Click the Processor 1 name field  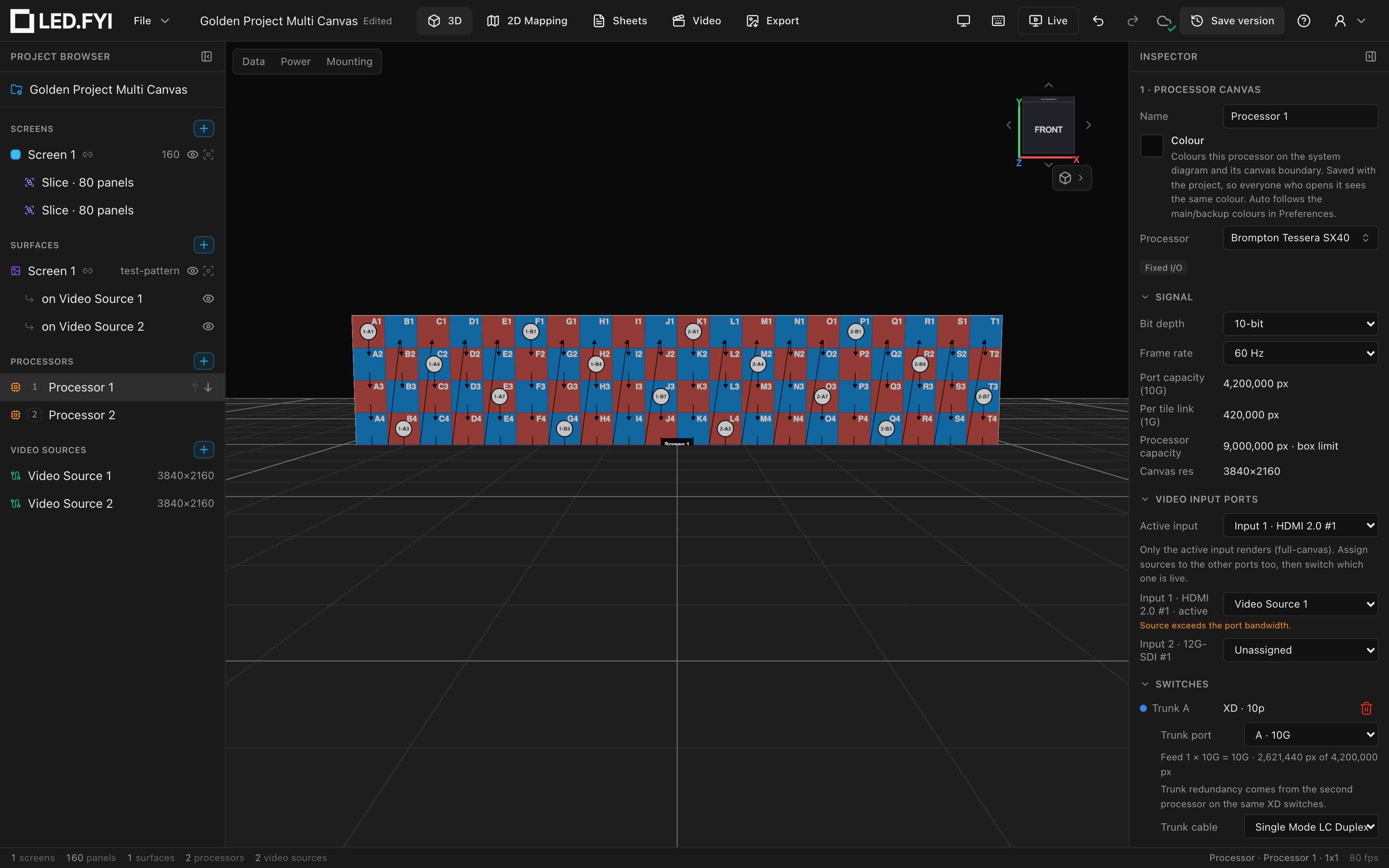1300,116
